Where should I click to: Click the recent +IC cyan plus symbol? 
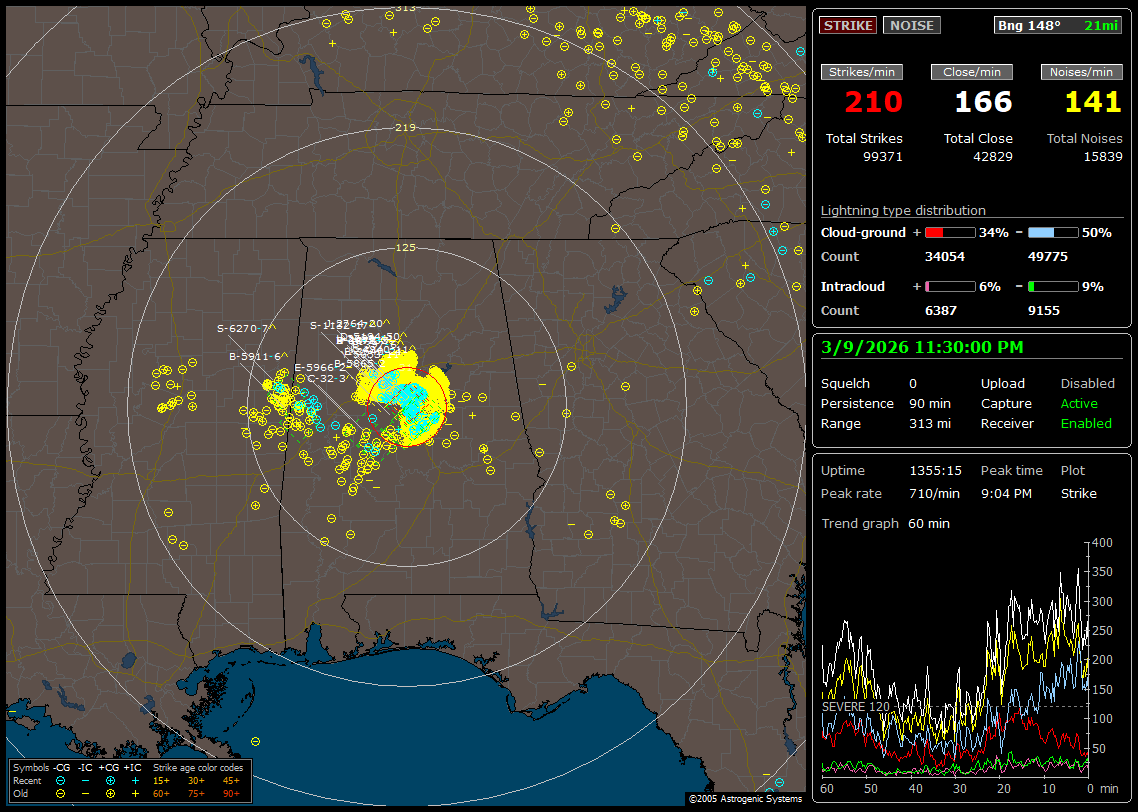[135, 780]
